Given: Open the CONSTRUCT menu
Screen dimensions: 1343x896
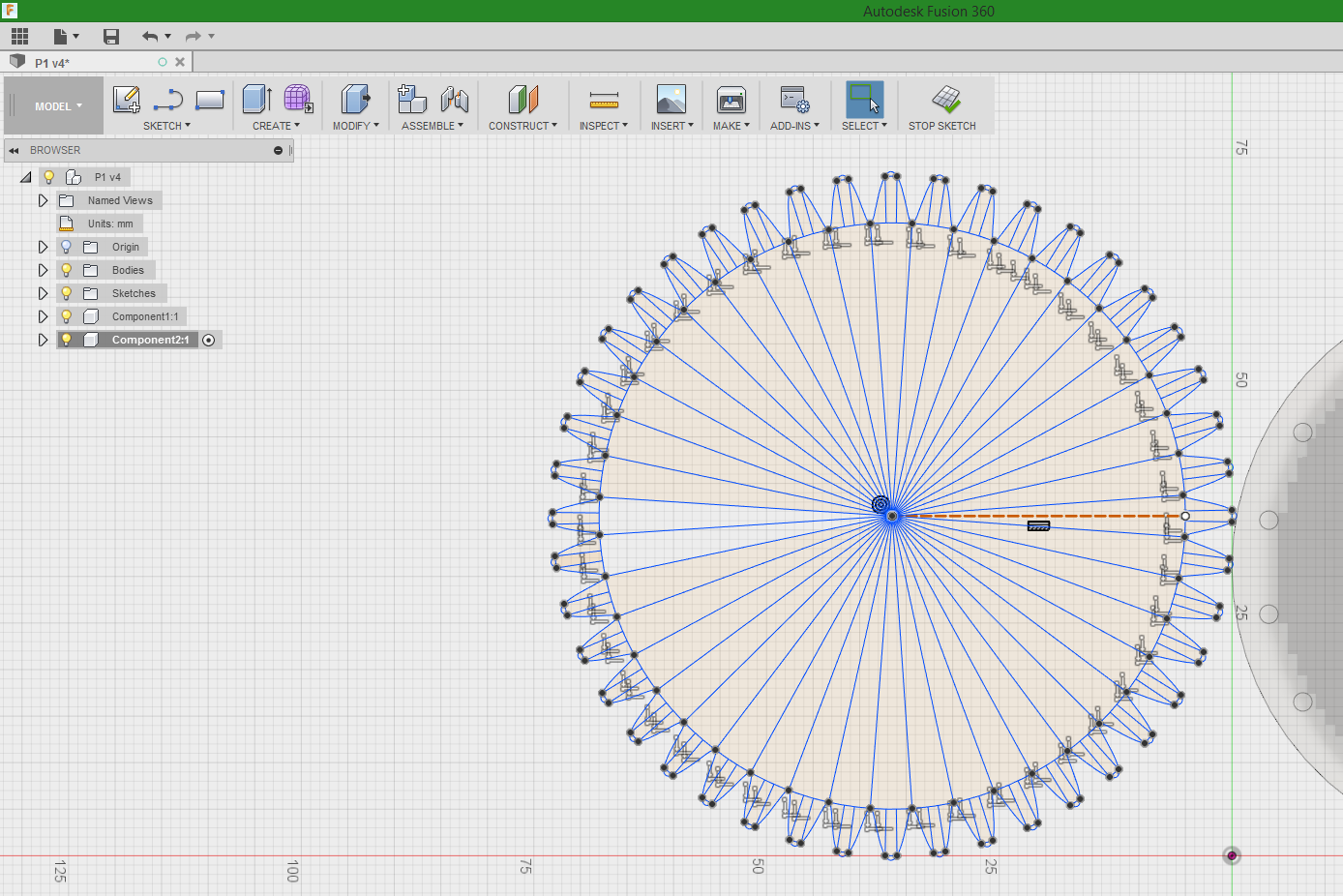Looking at the screenshot, I should click(x=522, y=126).
